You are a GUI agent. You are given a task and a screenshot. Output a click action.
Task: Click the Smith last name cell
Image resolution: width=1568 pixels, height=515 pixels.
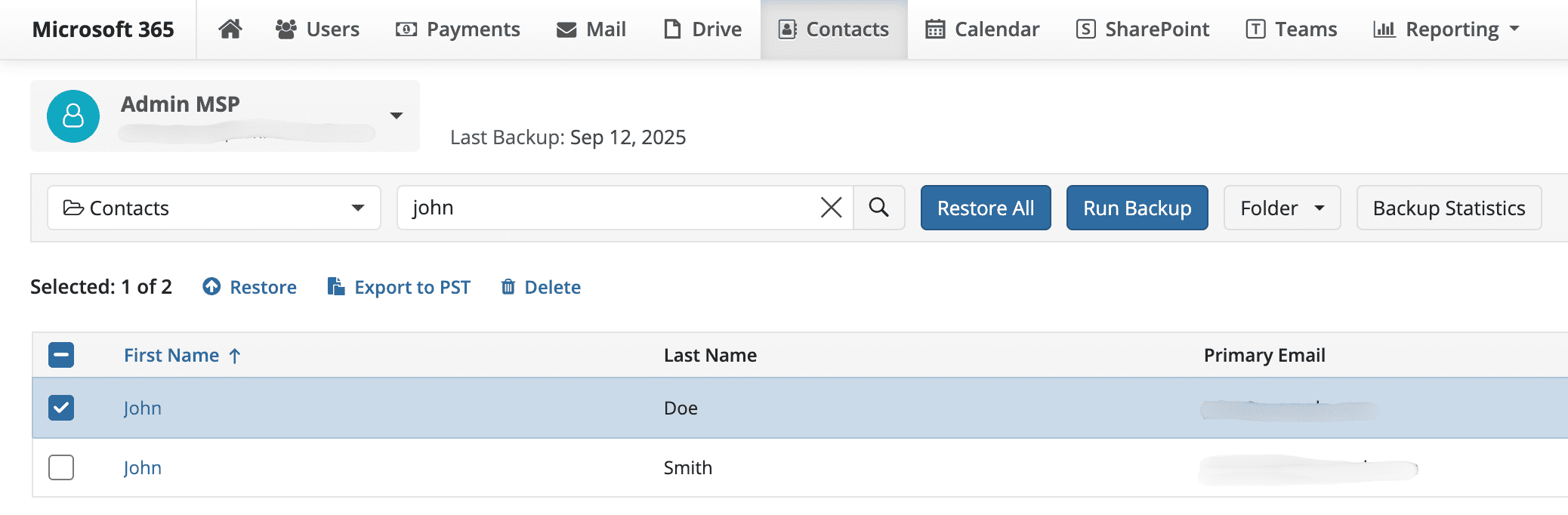pyautogui.click(x=688, y=467)
